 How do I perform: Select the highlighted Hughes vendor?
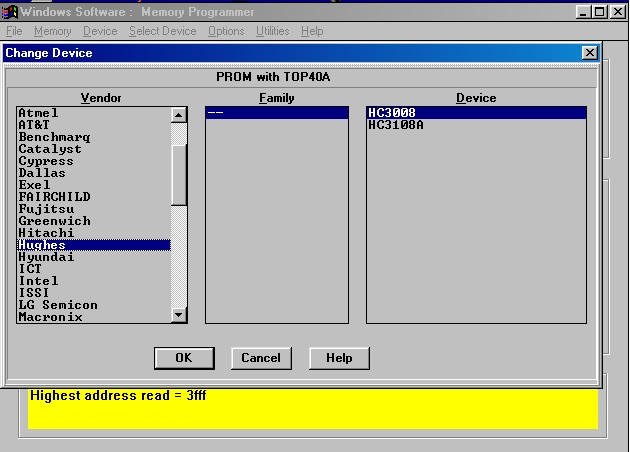[94, 245]
